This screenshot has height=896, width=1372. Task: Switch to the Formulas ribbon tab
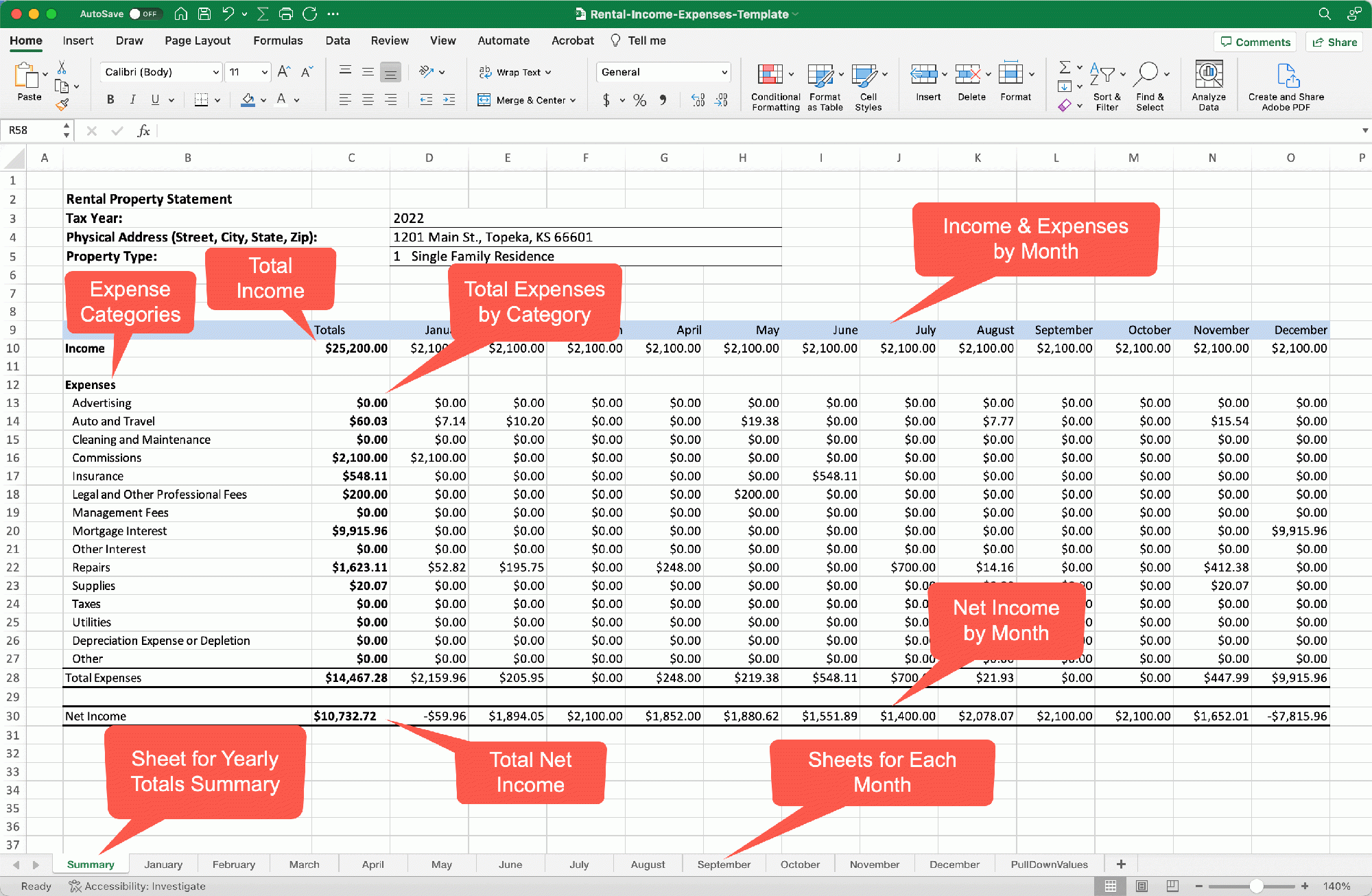tap(278, 40)
